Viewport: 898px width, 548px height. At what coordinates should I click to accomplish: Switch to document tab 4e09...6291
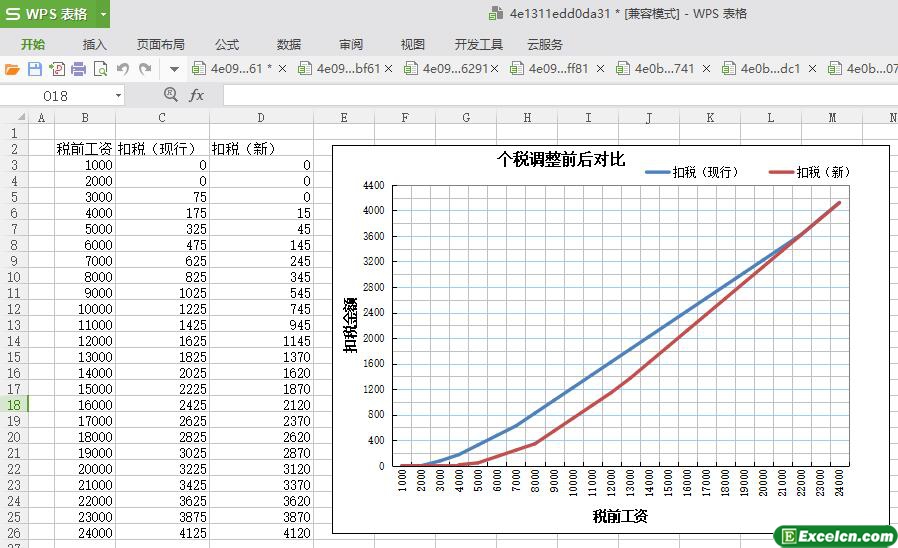[x=445, y=69]
